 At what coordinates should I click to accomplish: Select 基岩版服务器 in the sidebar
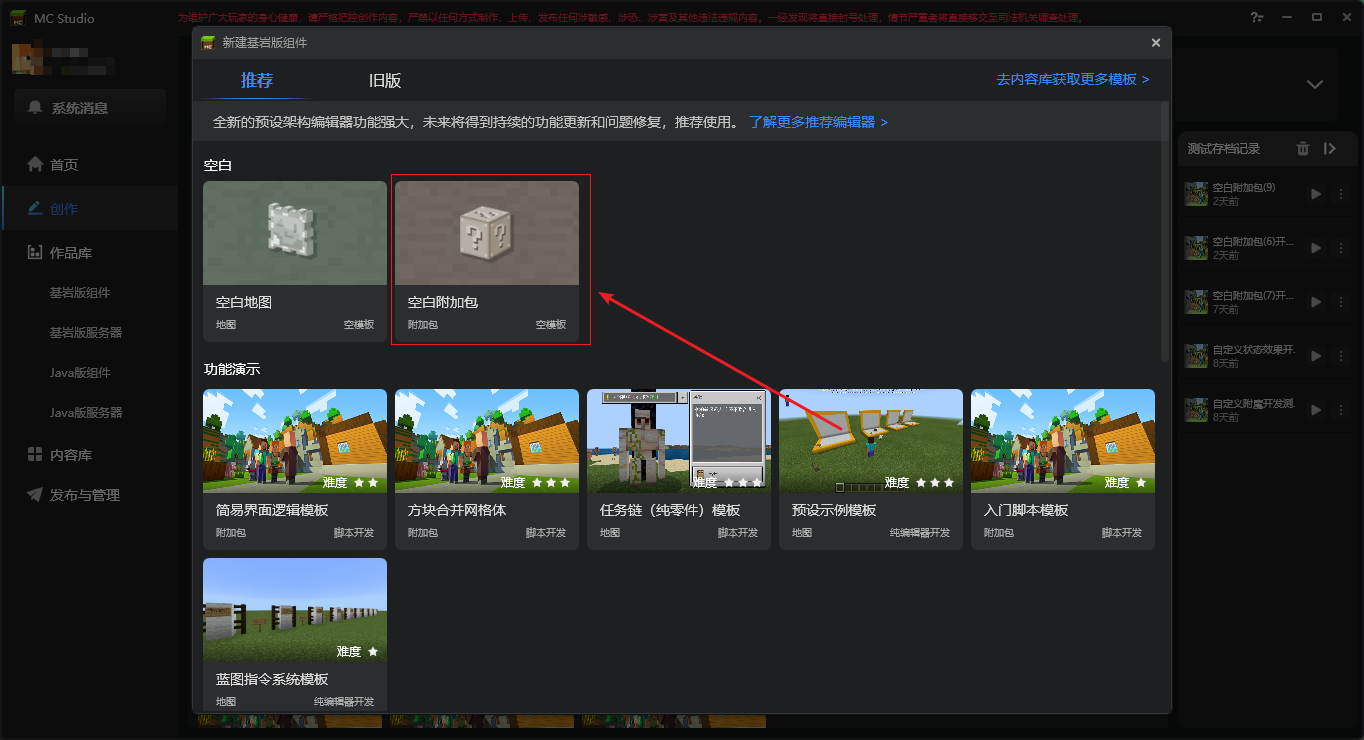86,333
